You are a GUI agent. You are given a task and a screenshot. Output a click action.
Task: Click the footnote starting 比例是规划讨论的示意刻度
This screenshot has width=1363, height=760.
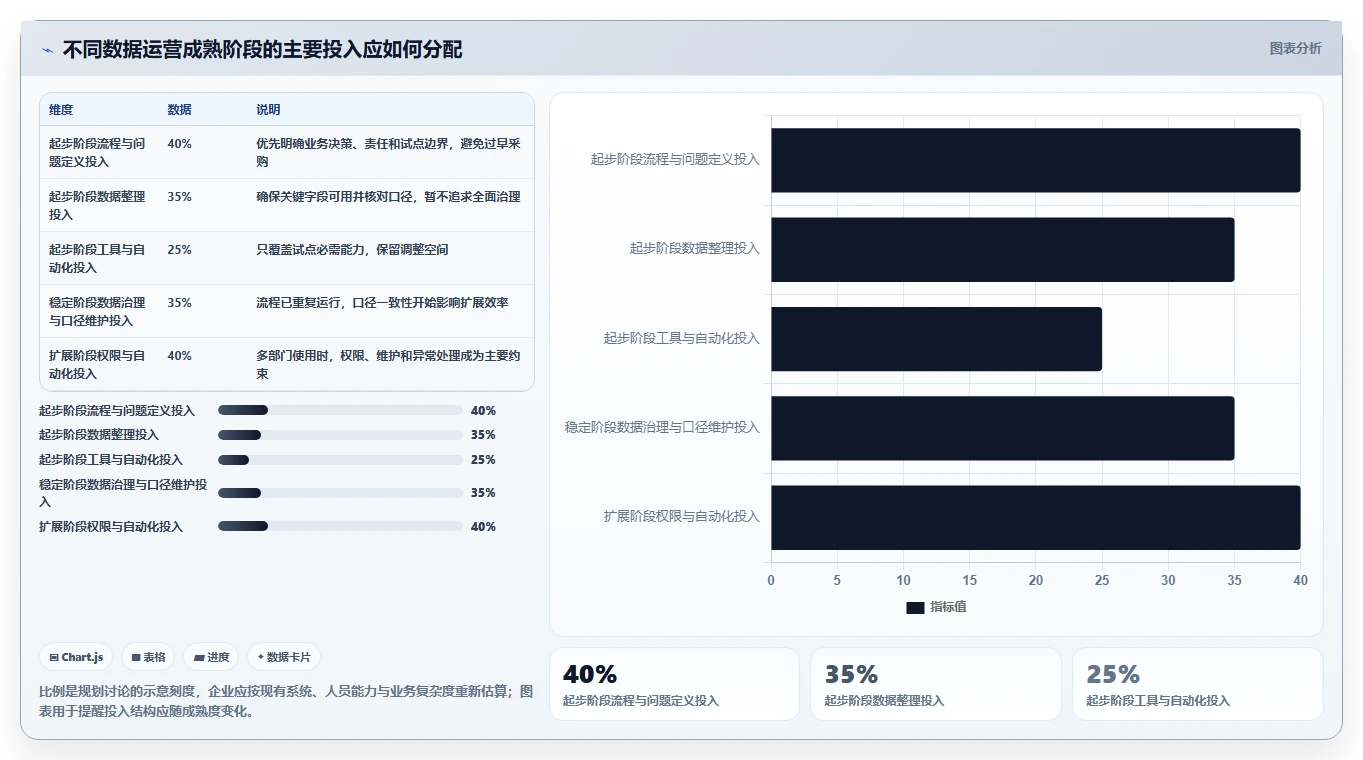(286, 701)
